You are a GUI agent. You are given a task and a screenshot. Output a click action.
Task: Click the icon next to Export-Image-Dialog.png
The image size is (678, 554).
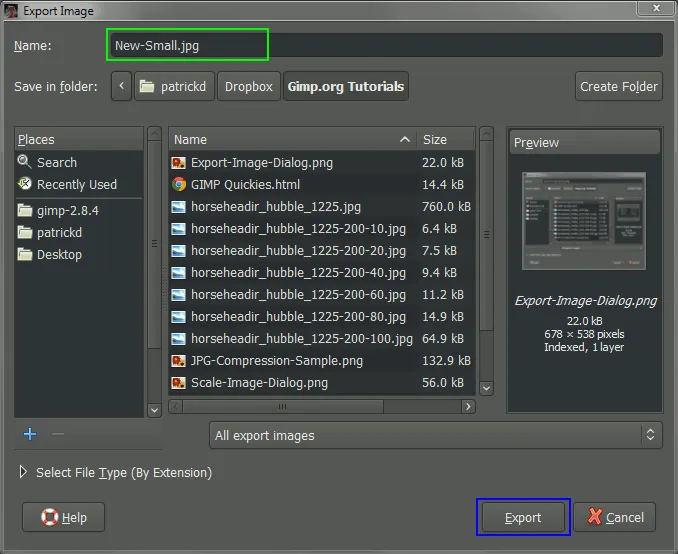178,163
